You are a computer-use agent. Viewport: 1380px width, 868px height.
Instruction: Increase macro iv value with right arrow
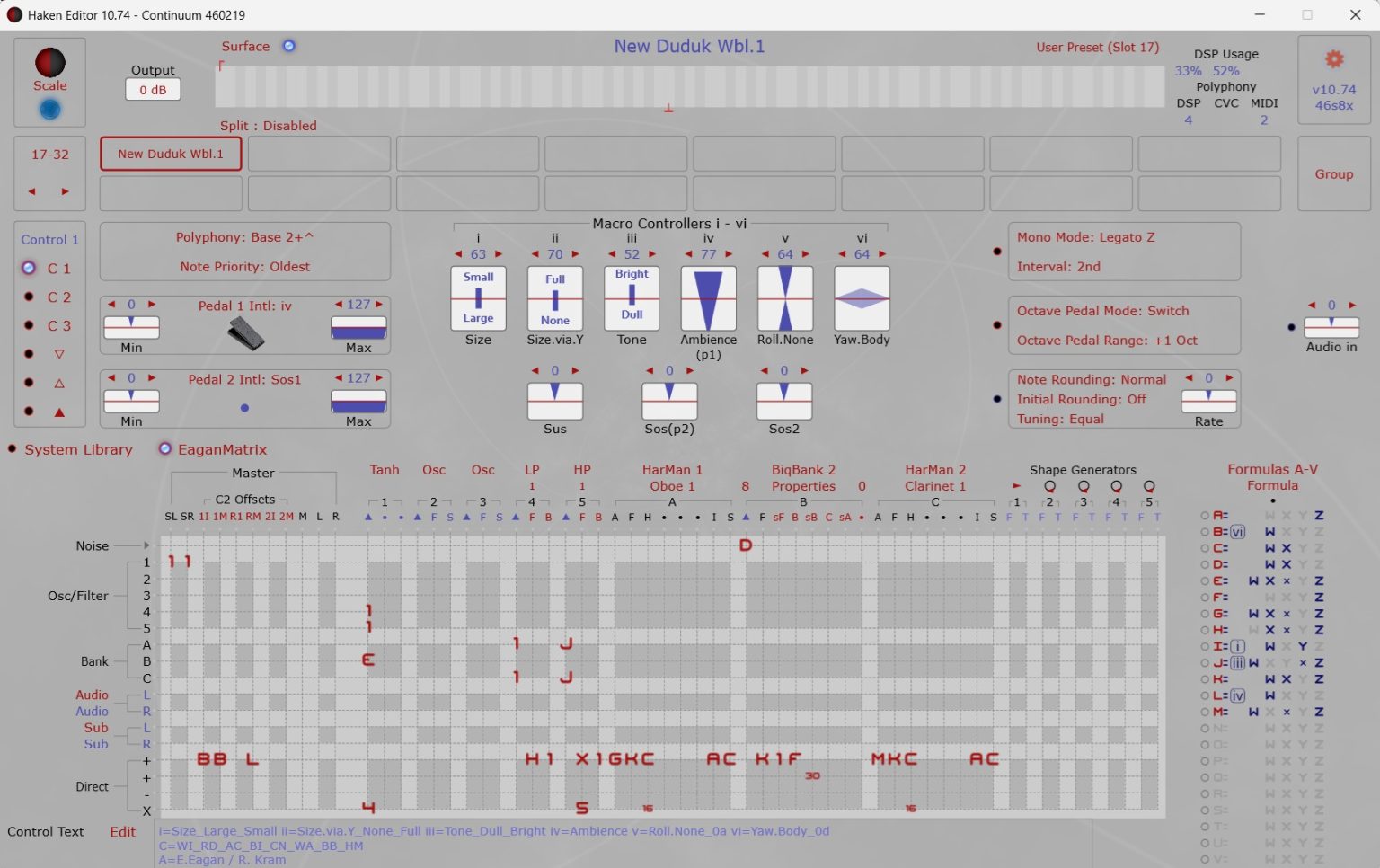click(x=729, y=254)
